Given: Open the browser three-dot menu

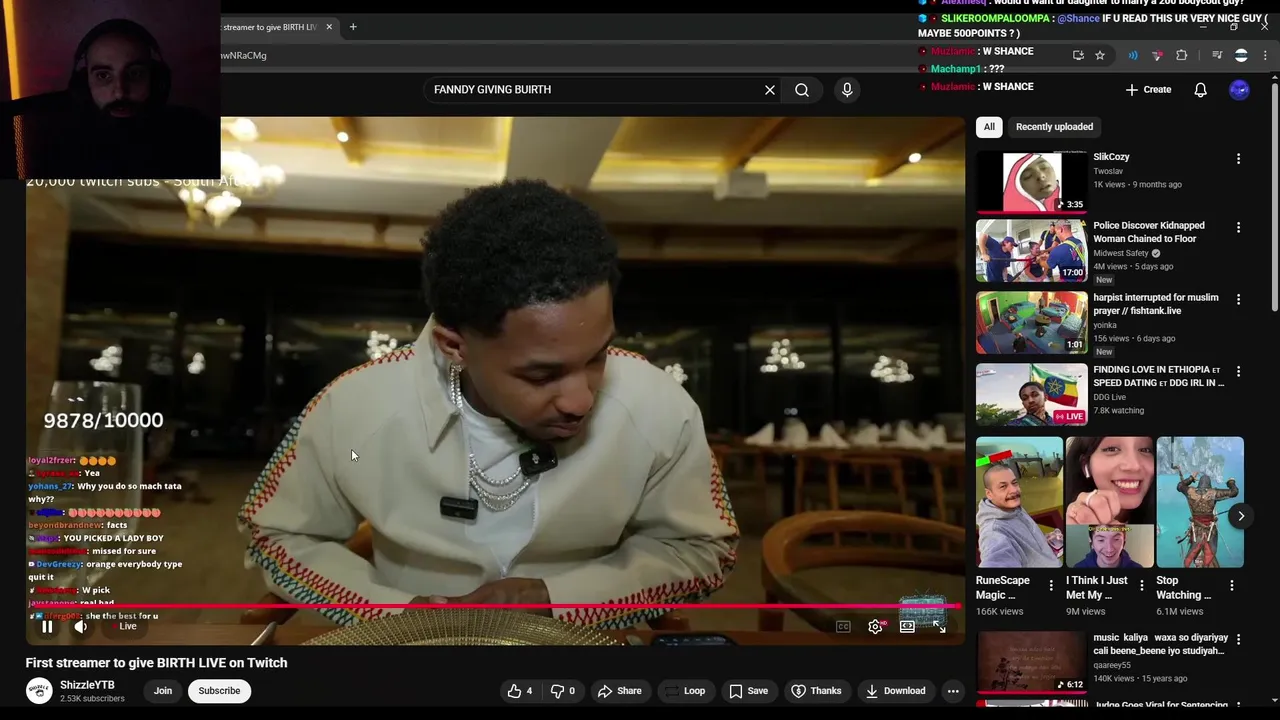Looking at the screenshot, I should tap(1265, 55).
